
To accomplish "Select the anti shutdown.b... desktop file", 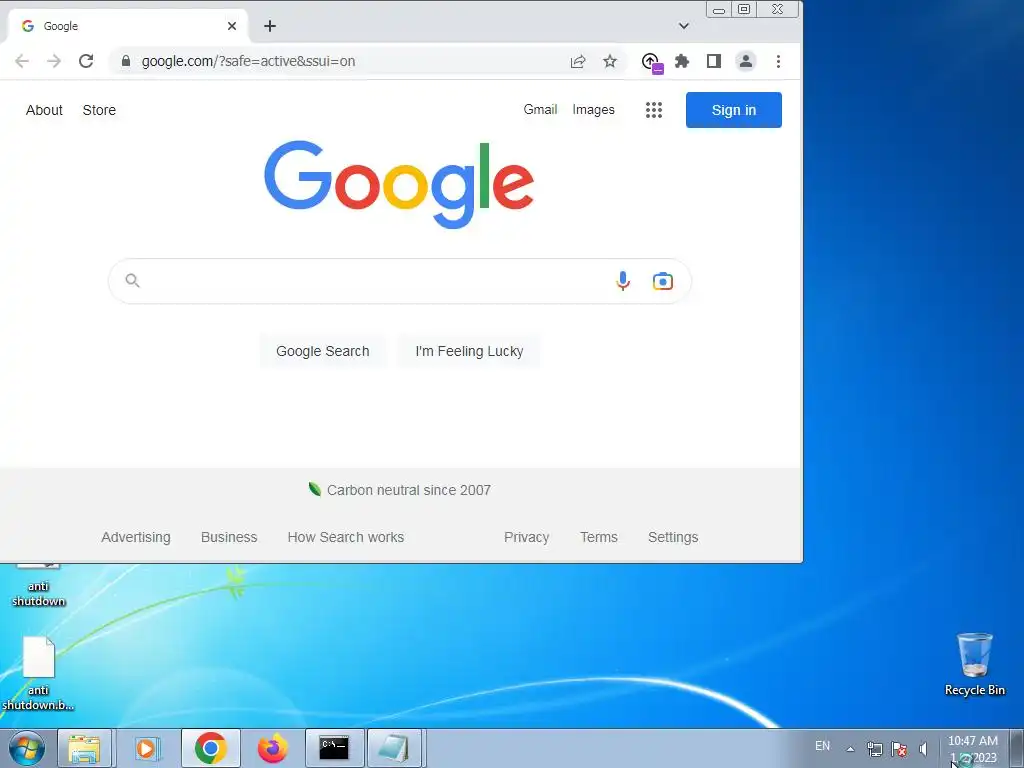I will tap(38, 674).
